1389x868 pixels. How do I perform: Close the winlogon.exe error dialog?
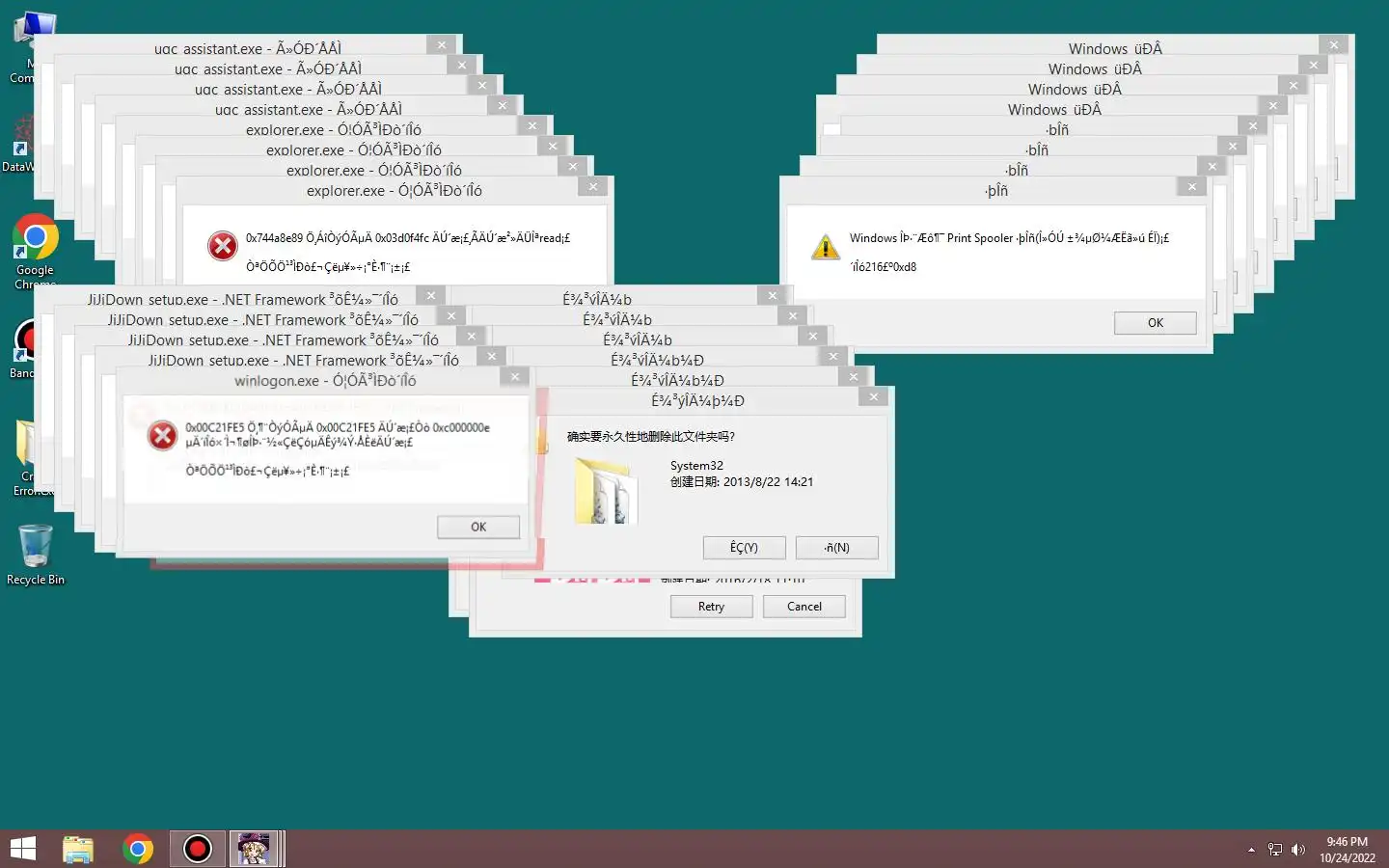tap(515, 377)
